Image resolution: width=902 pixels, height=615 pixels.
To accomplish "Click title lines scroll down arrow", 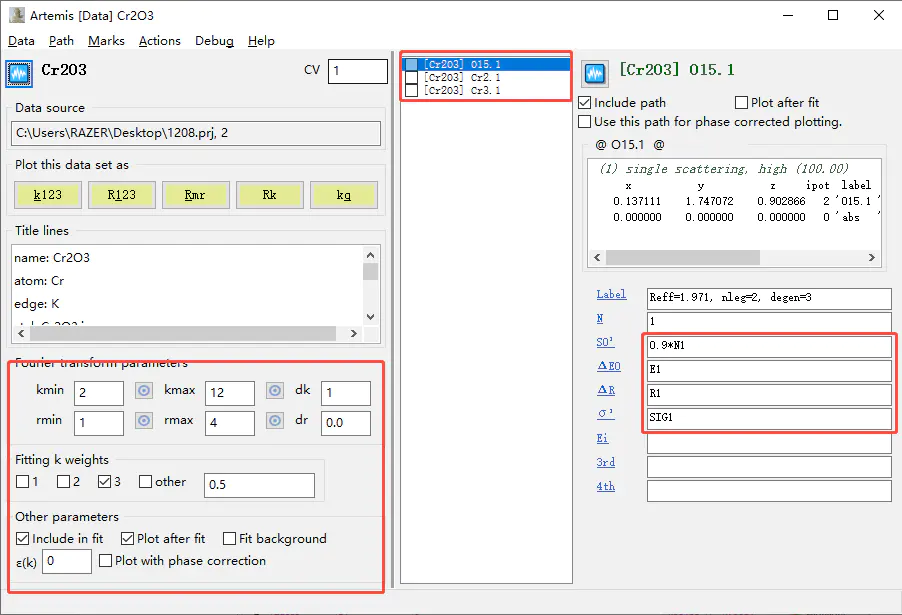I will click(x=370, y=317).
